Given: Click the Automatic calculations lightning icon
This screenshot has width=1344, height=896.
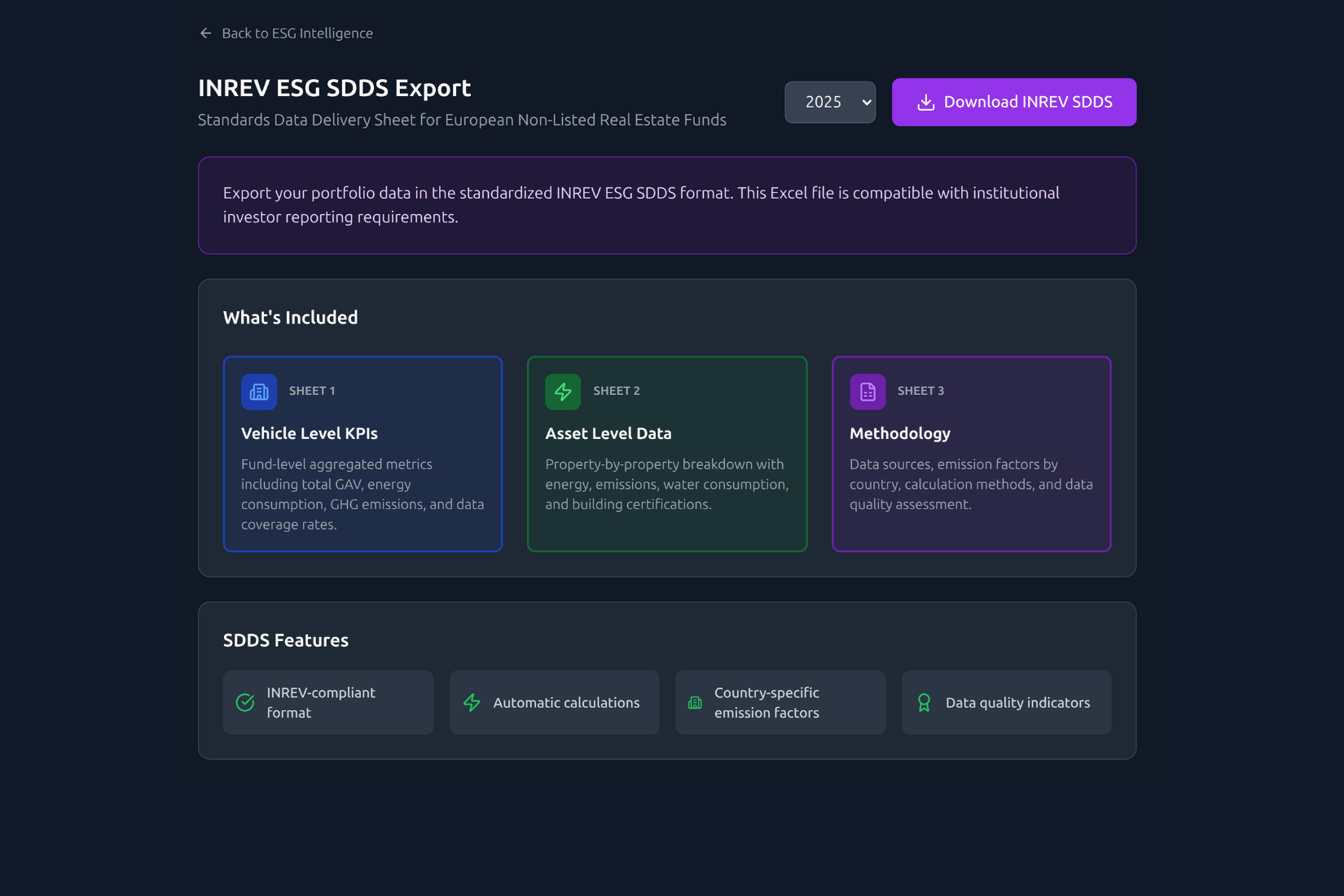Looking at the screenshot, I should [x=472, y=703].
